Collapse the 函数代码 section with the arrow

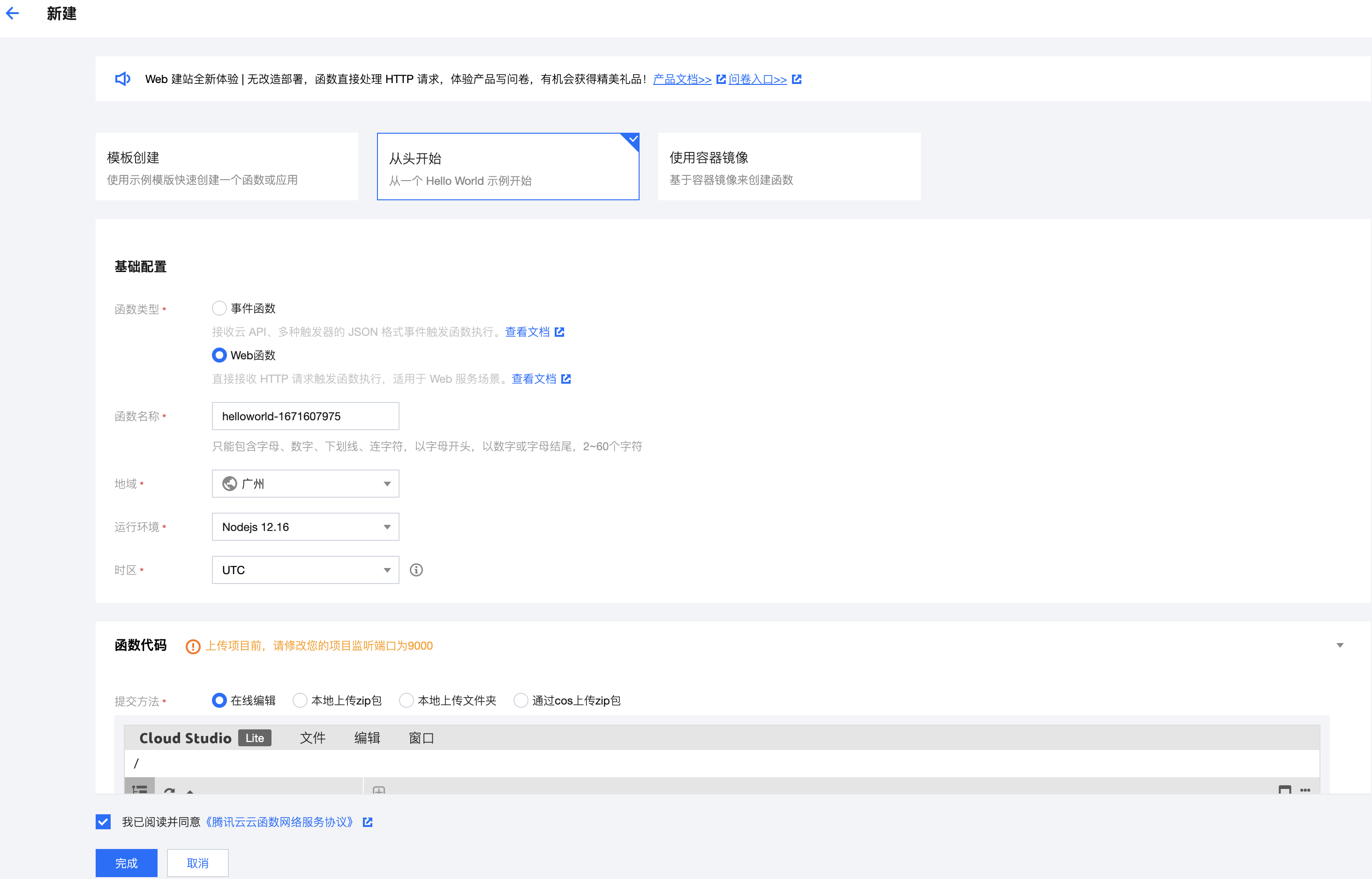tap(1340, 645)
